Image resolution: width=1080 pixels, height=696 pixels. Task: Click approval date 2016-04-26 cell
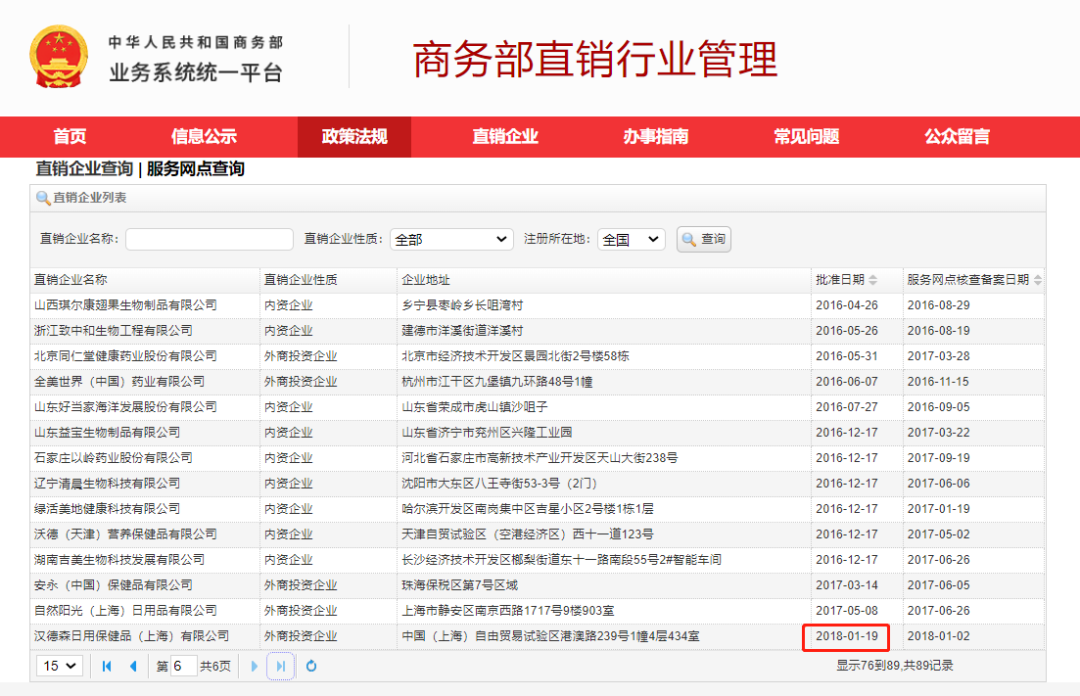847,305
